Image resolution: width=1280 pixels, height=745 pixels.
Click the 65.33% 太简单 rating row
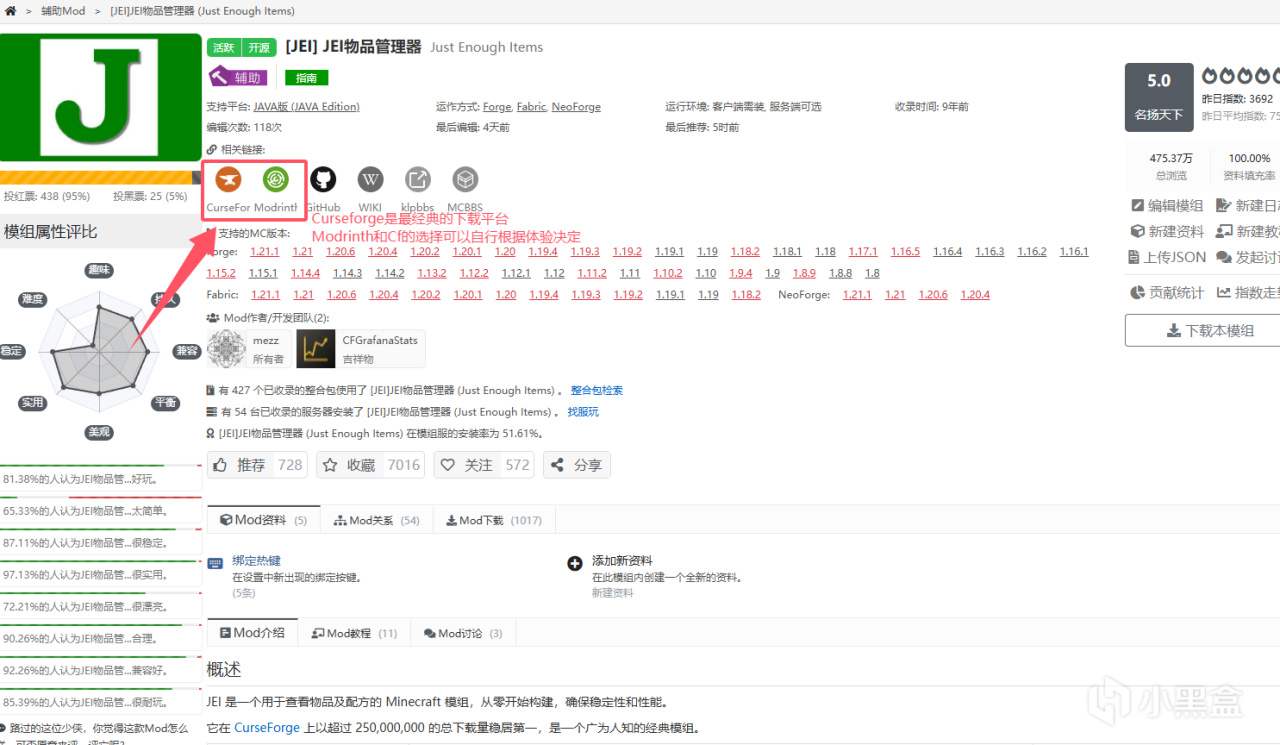(x=101, y=510)
